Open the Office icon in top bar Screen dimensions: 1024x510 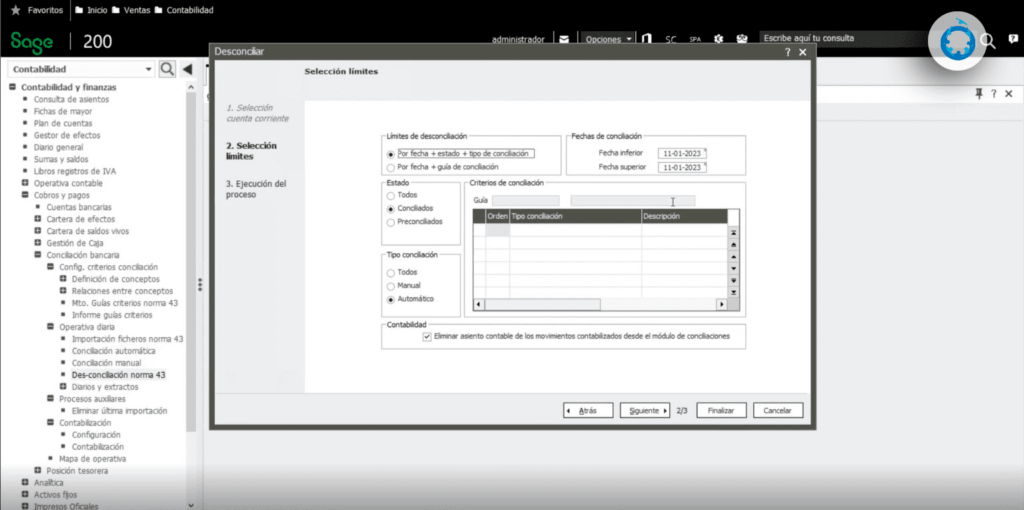tap(647, 40)
